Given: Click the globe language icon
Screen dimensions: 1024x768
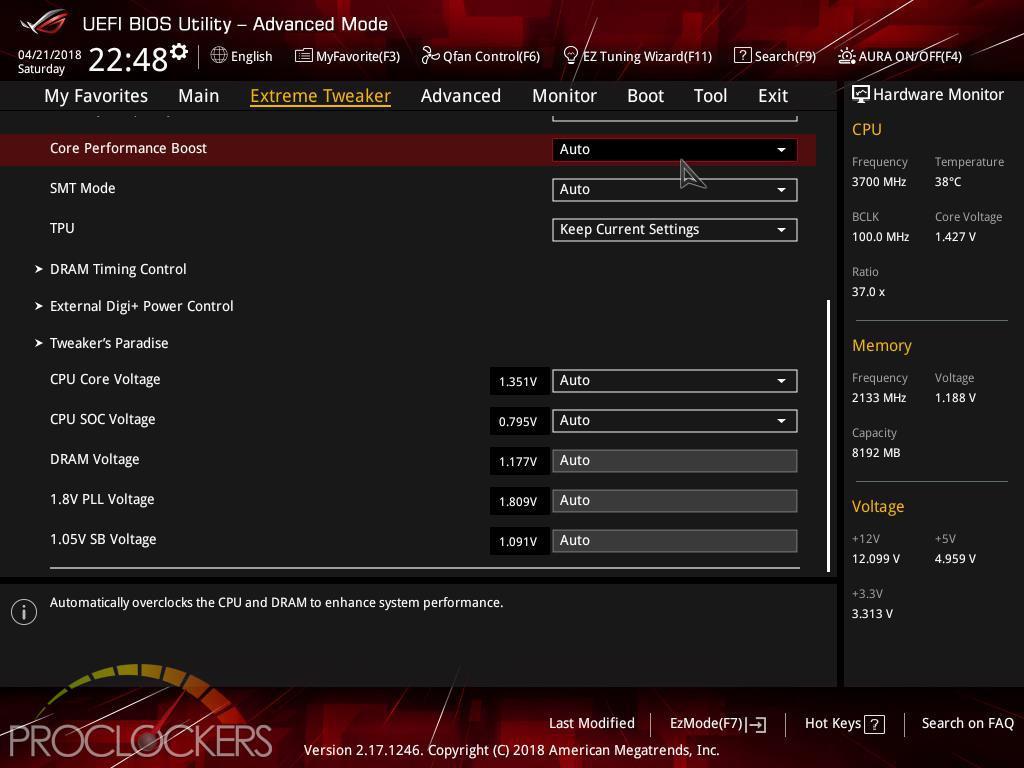Looking at the screenshot, I should pyautogui.click(x=219, y=56).
